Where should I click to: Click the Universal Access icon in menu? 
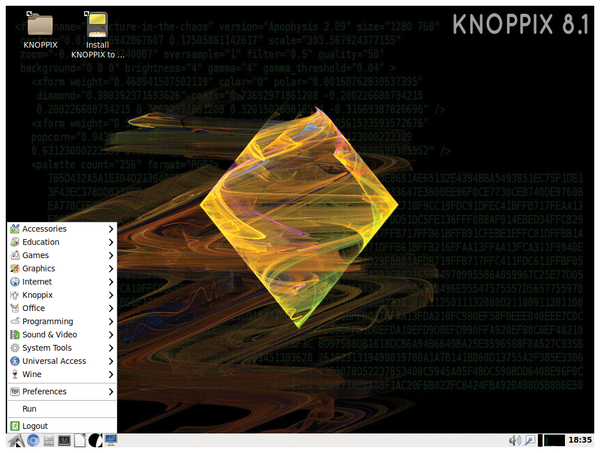(15, 361)
